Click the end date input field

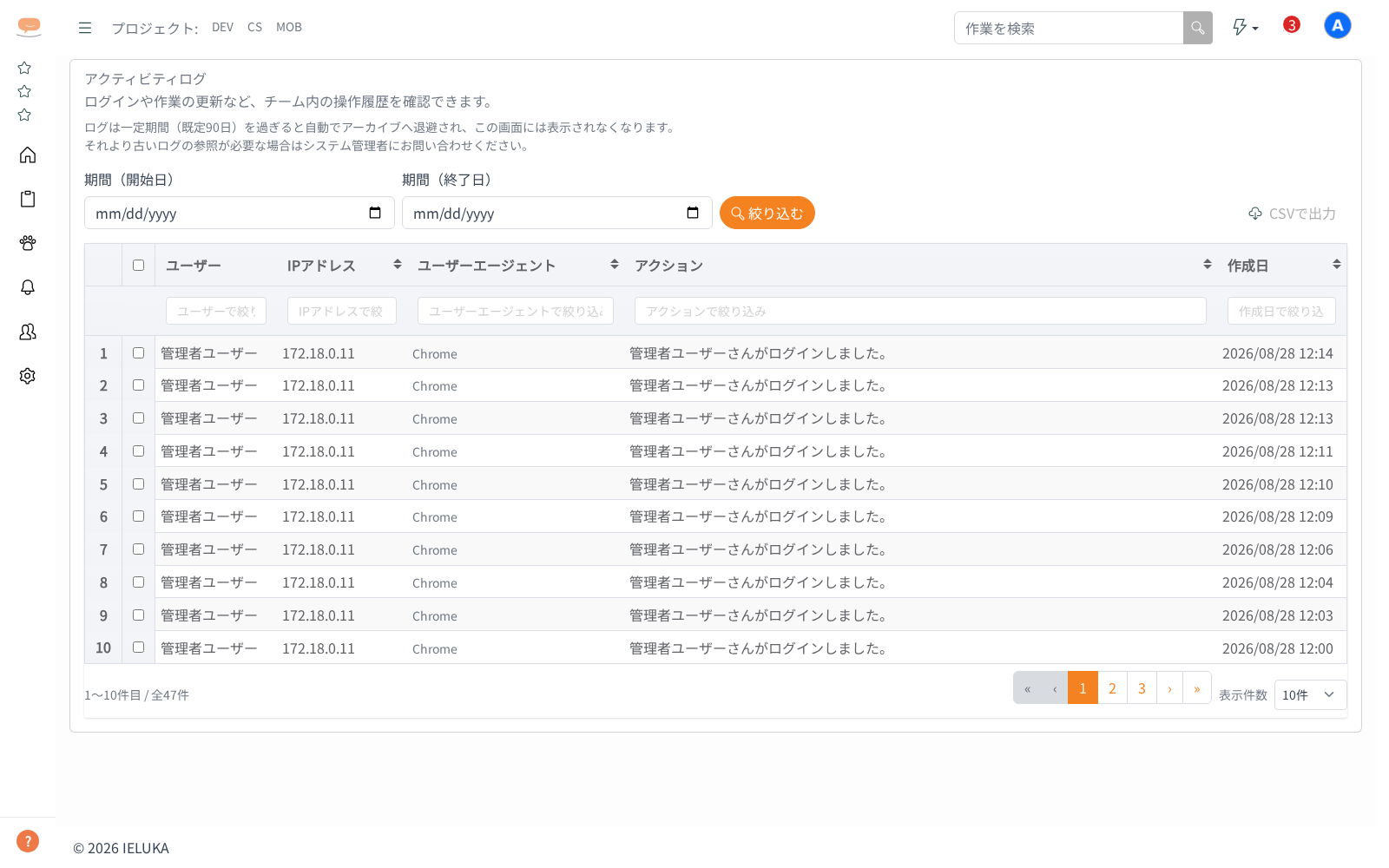pyautogui.click(x=557, y=213)
